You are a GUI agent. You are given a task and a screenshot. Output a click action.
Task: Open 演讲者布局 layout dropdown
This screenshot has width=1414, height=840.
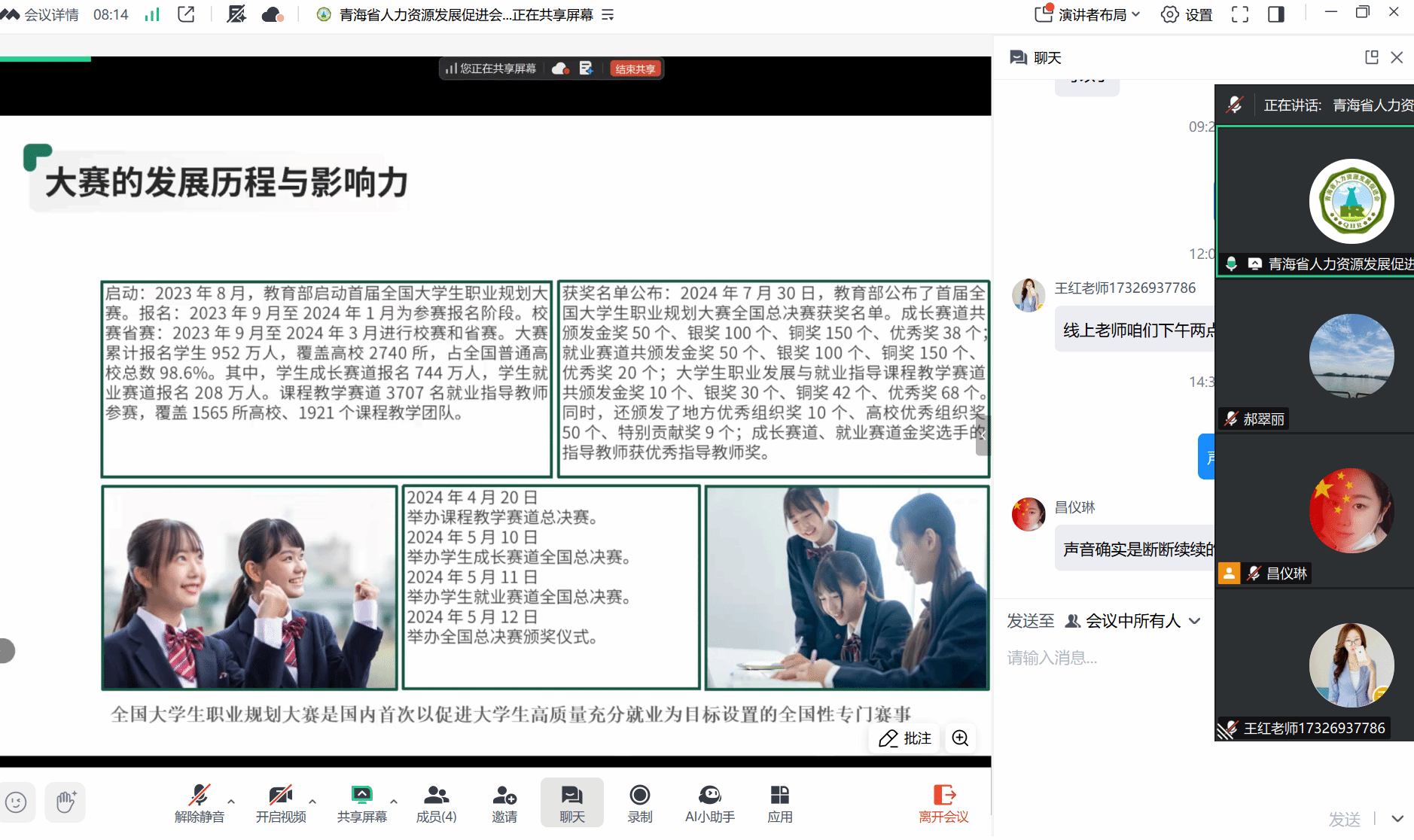point(1088,14)
